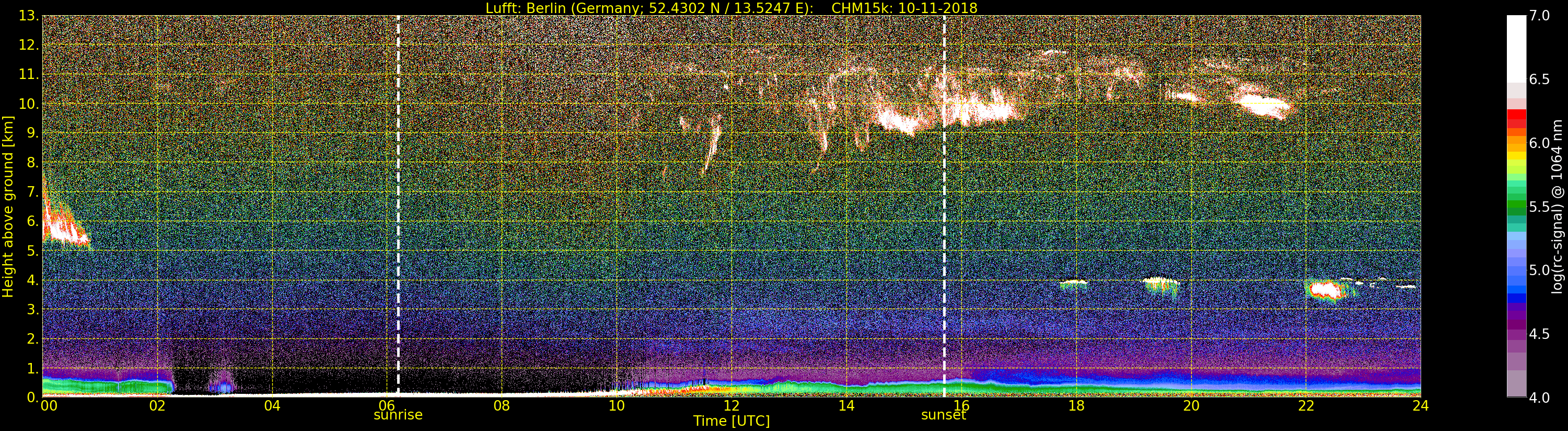The height and width of the screenshot is (431, 1568).
Task: Click the 'Height above ground [km]' axis title
Action: (8, 207)
